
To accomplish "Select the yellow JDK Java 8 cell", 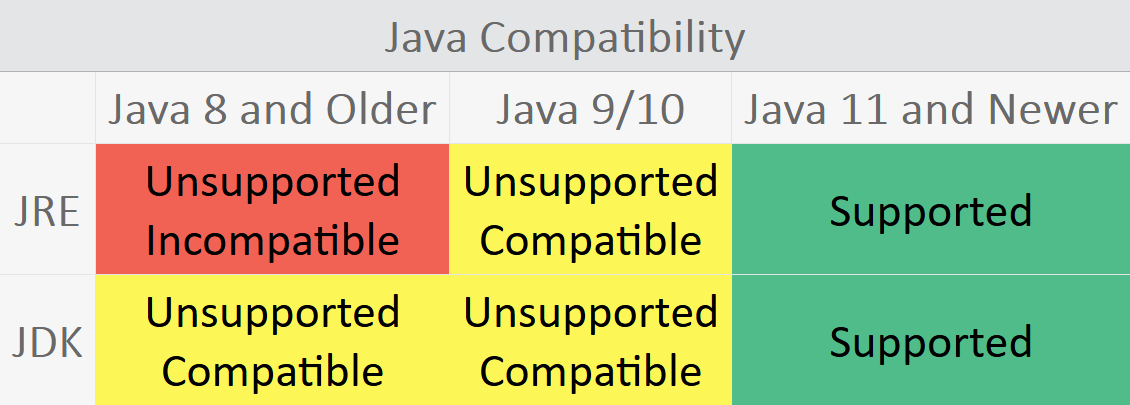I will point(272,342).
